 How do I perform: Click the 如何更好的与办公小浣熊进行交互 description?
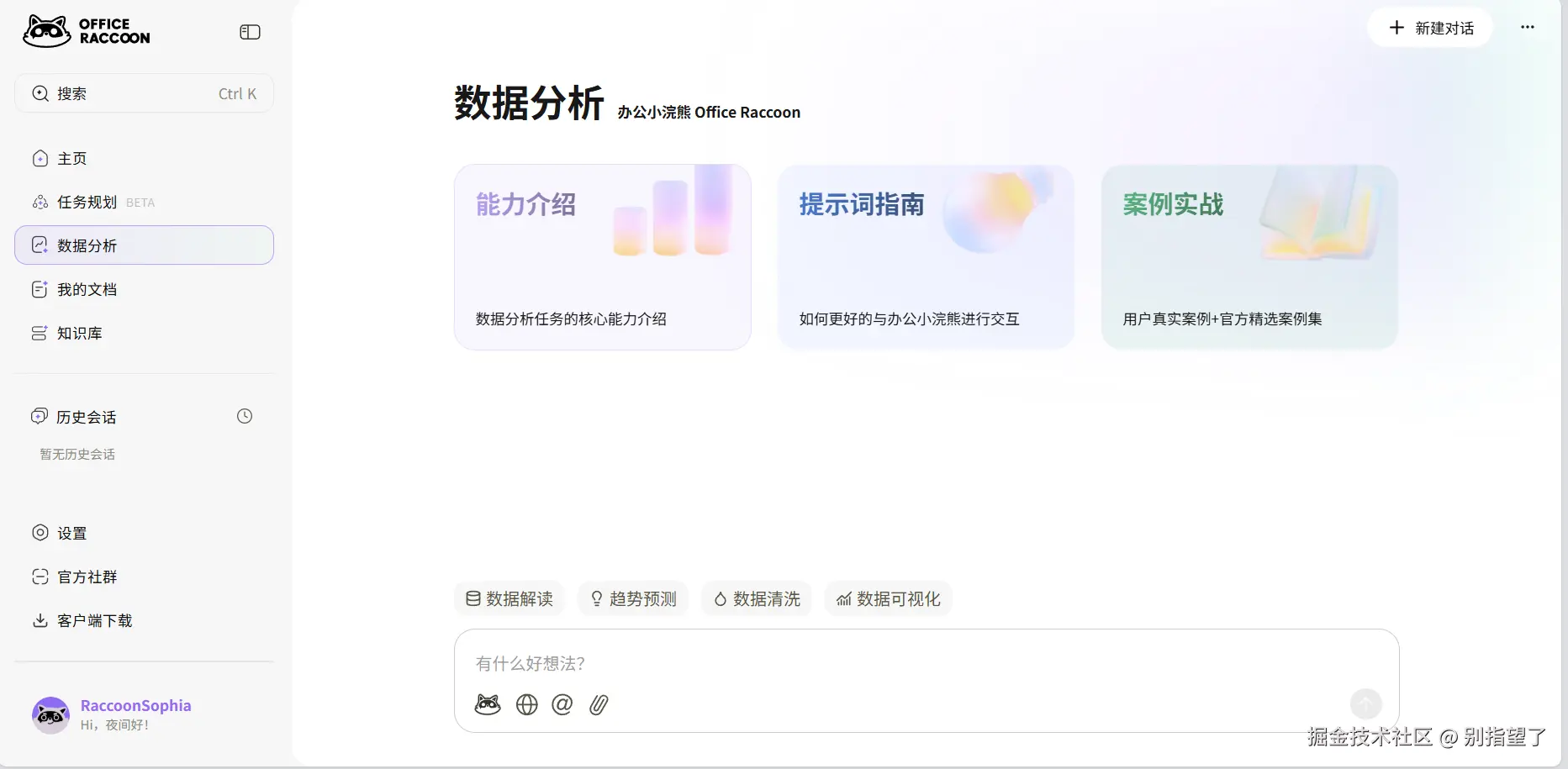click(909, 319)
